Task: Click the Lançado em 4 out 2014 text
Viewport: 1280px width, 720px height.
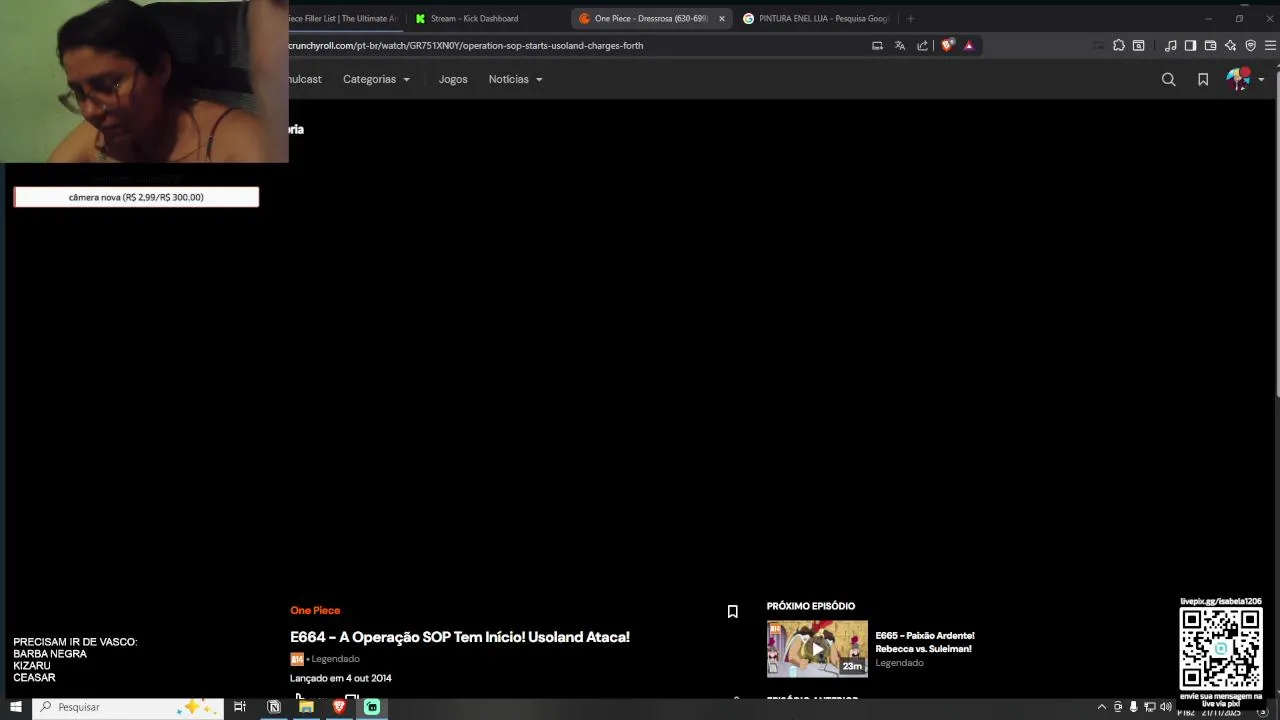Action: [x=341, y=678]
